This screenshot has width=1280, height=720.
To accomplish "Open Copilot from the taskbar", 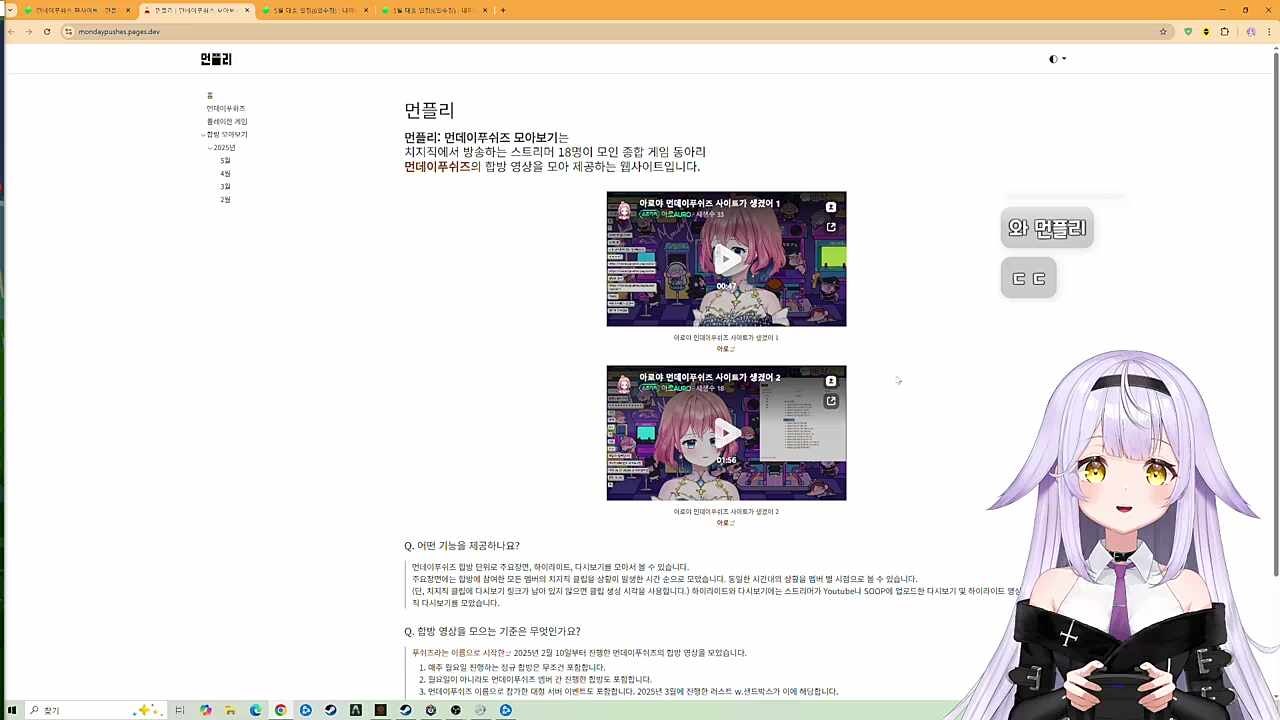I will (205, 710).
